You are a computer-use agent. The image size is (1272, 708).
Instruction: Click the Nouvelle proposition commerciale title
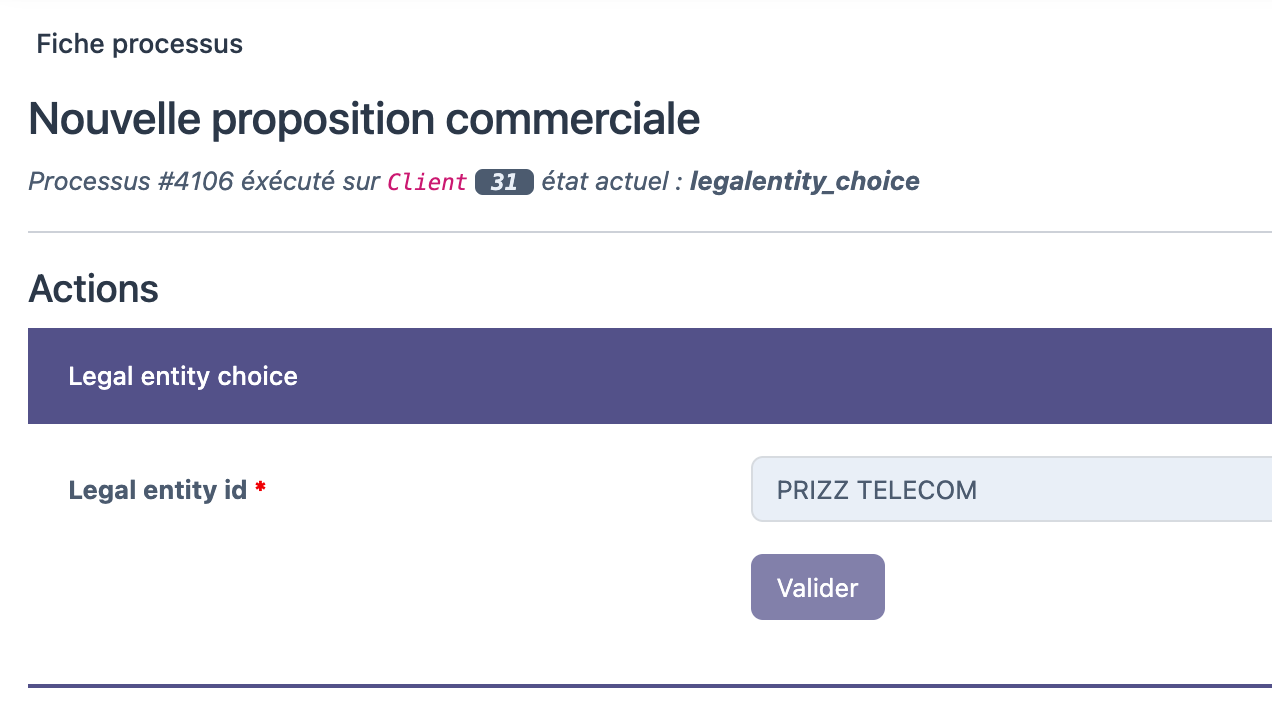[364, 119]
